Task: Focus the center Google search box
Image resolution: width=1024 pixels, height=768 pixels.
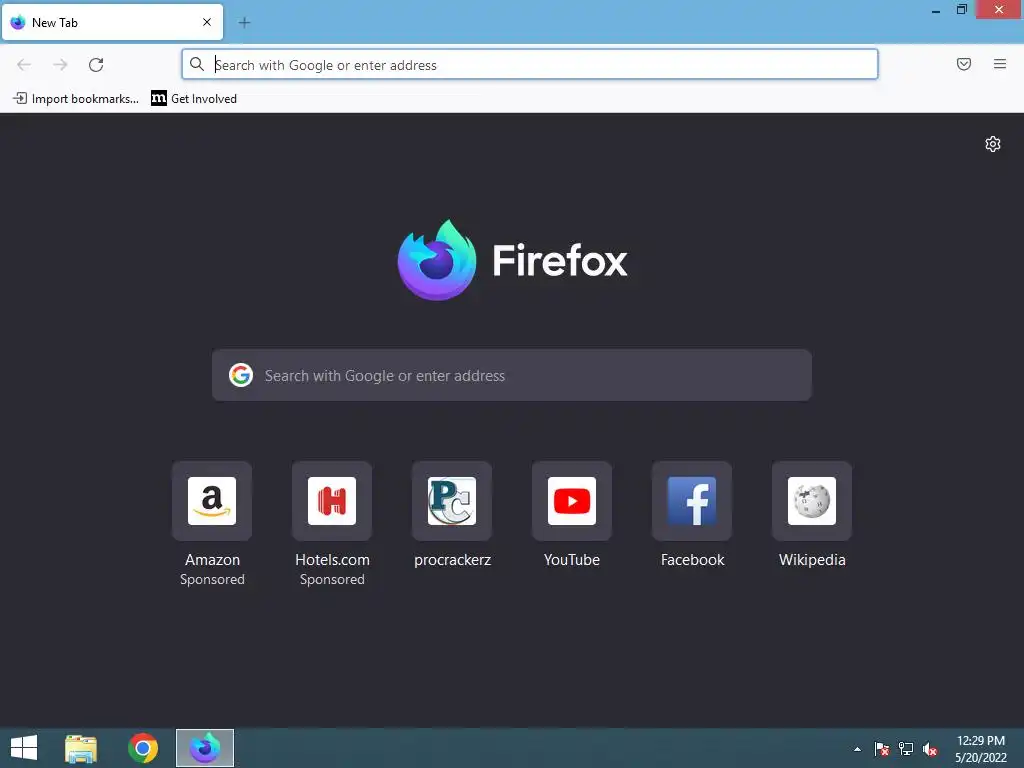Action: tap(511, 375)
